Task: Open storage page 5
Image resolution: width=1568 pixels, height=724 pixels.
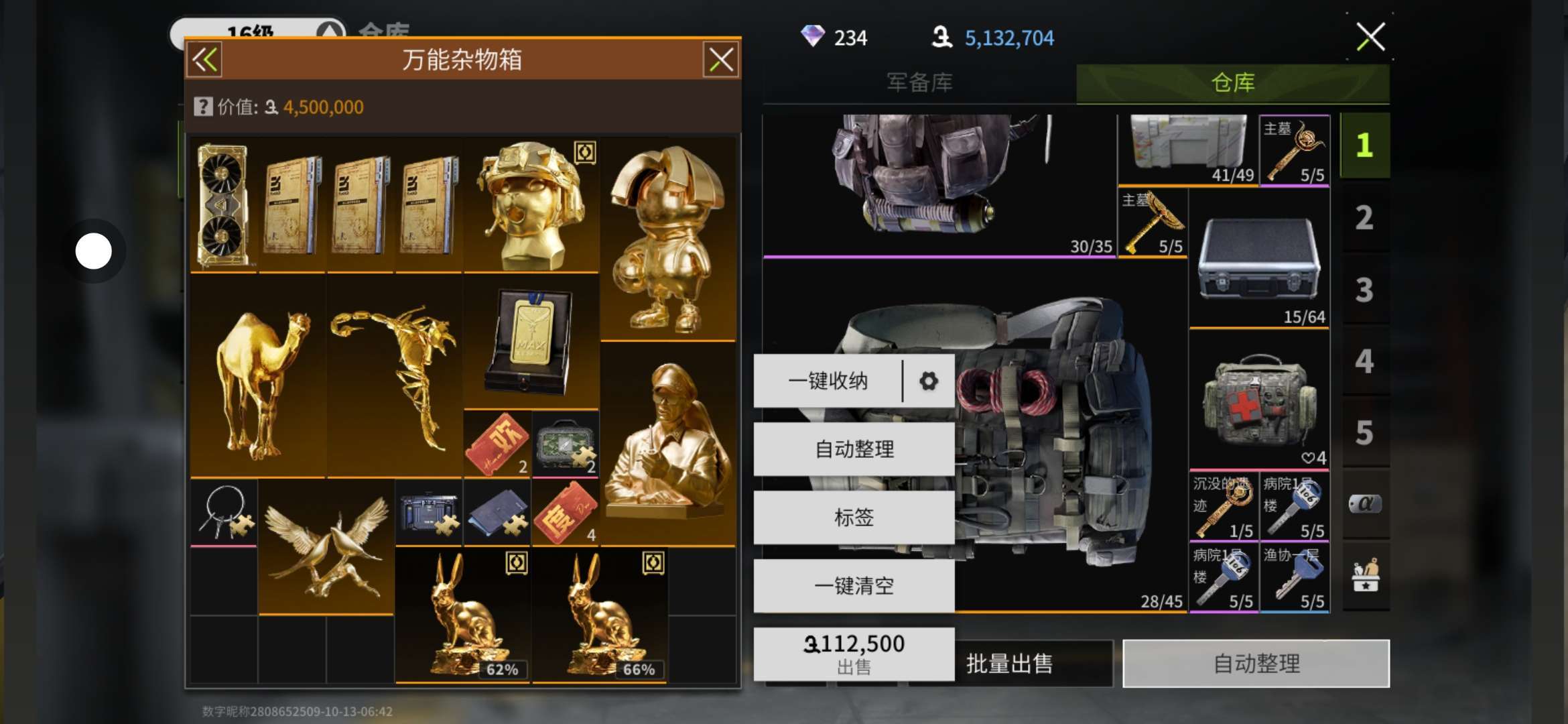Action: (1365, 433)
